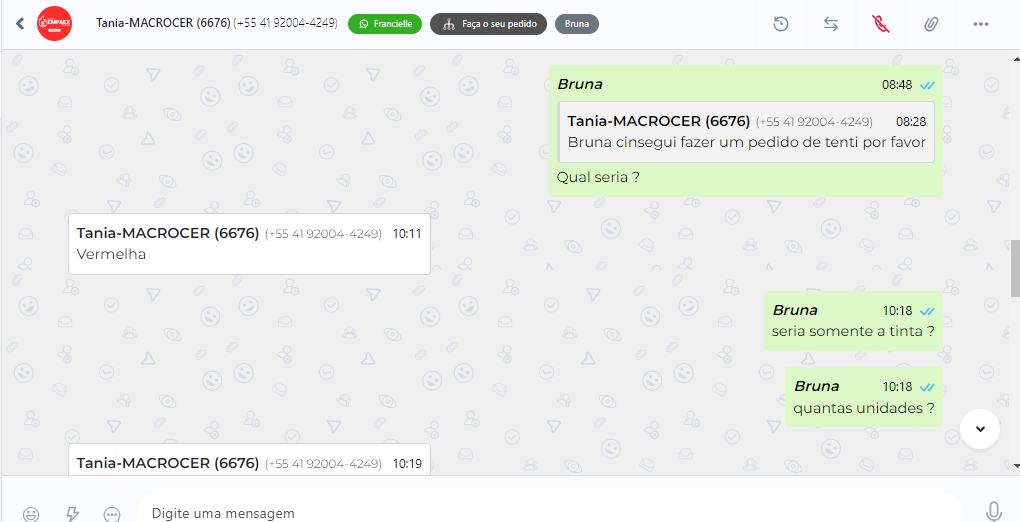This screenshot has height=522, width=1020.
Task: Open the three-dots more options menu
Action: click(981, 24)
